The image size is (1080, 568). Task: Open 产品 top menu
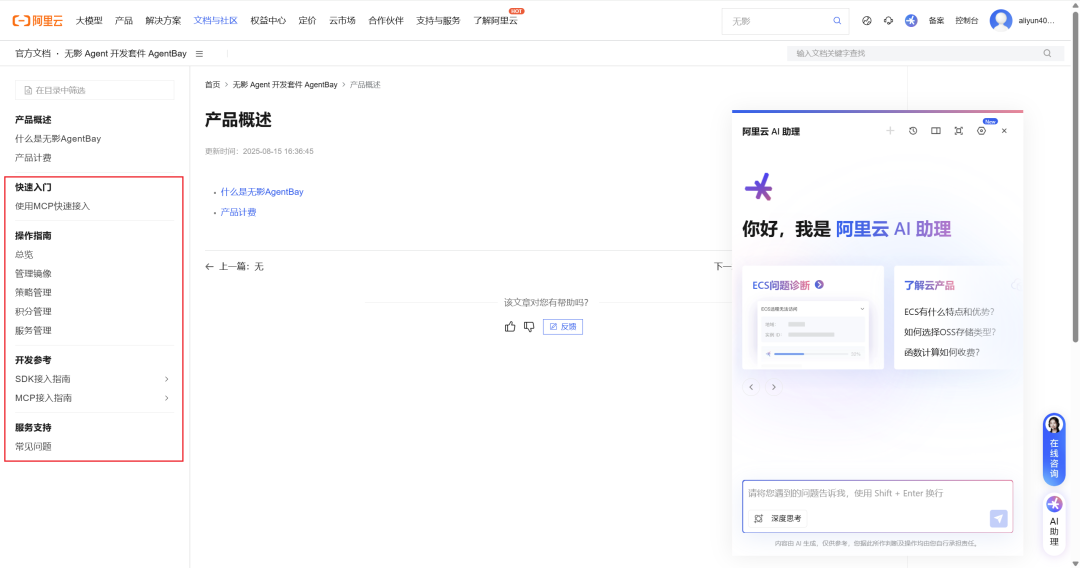point(124,21)
